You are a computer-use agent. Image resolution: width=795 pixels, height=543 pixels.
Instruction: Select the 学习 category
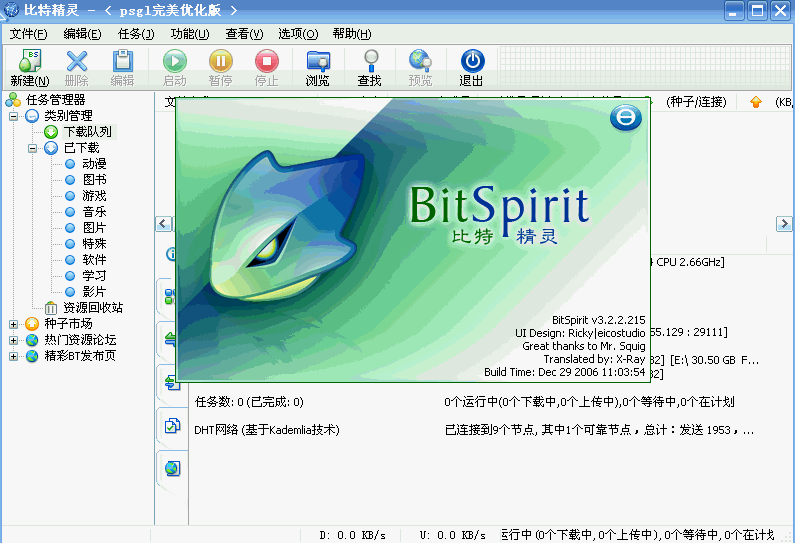(x=94, y=275)
